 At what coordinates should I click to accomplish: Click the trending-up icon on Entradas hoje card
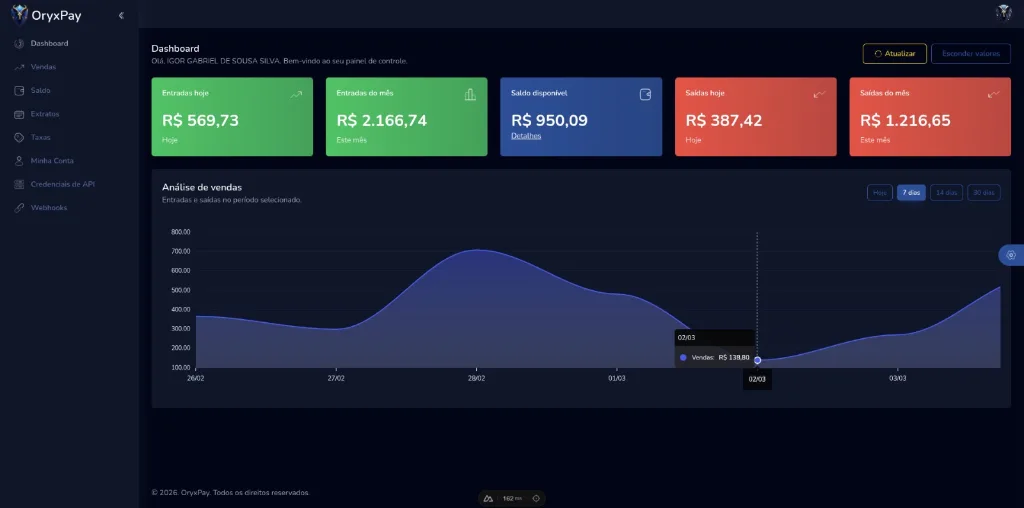tap(296, 95)
